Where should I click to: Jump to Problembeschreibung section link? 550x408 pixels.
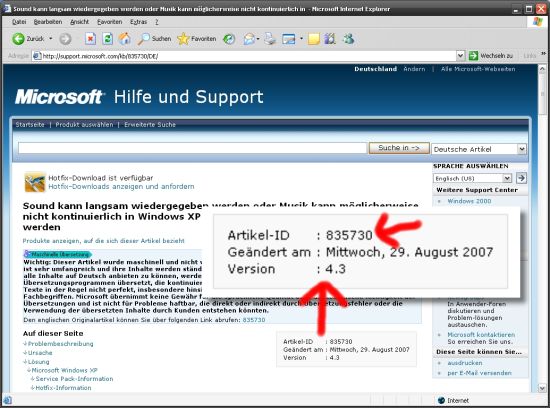tap(60, 344)
